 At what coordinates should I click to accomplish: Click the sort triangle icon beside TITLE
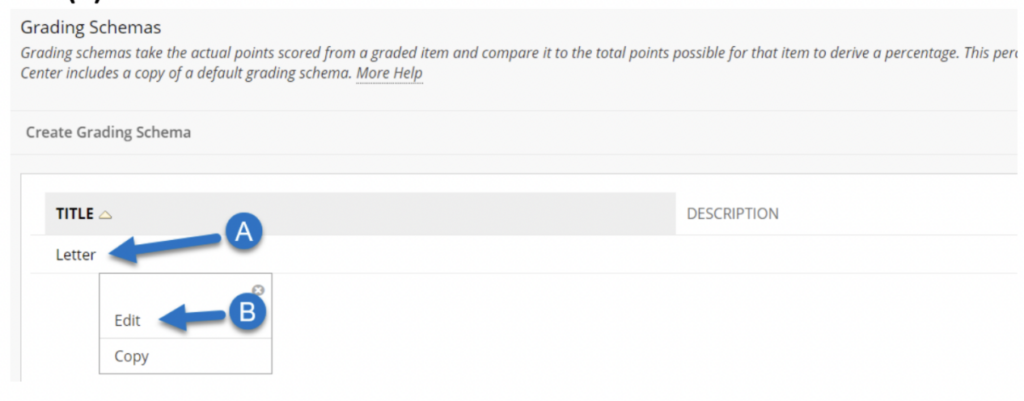(x=105, y=214)
